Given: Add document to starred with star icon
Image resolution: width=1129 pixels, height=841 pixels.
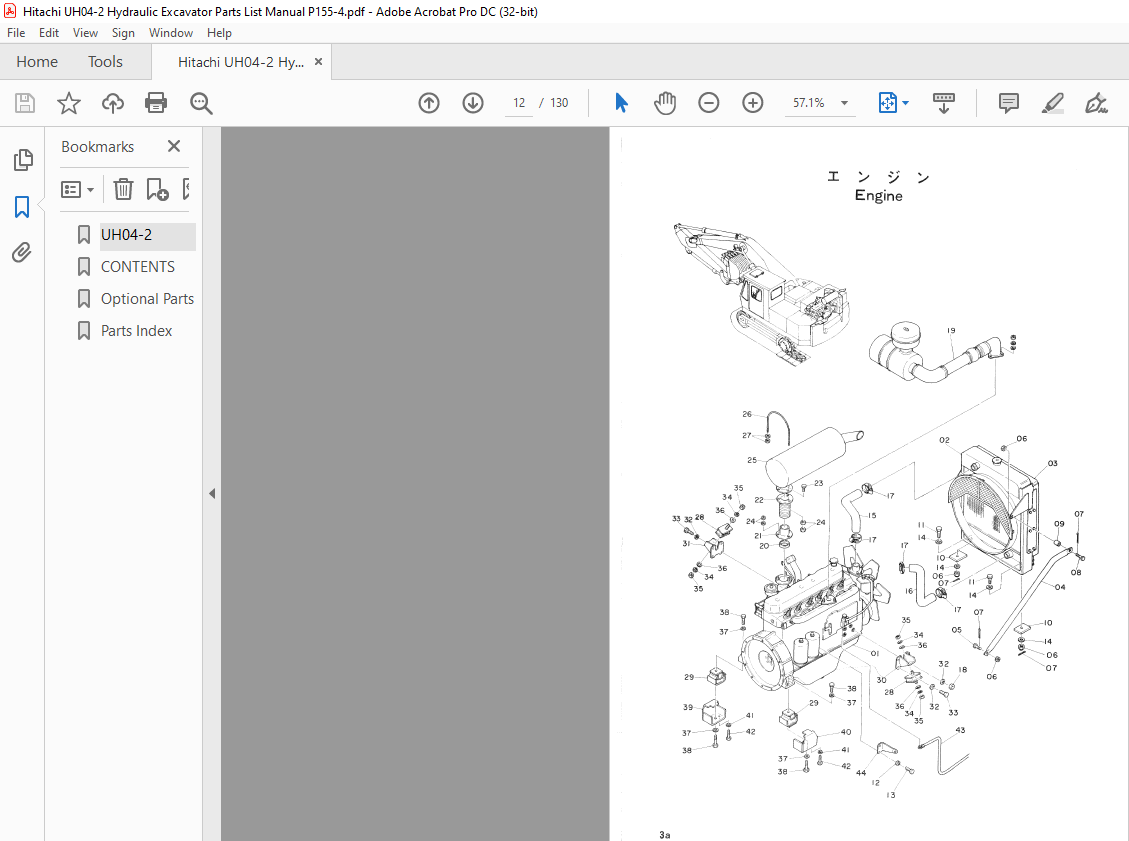Looking at the screenshot, I should click(x=68, y=103).
